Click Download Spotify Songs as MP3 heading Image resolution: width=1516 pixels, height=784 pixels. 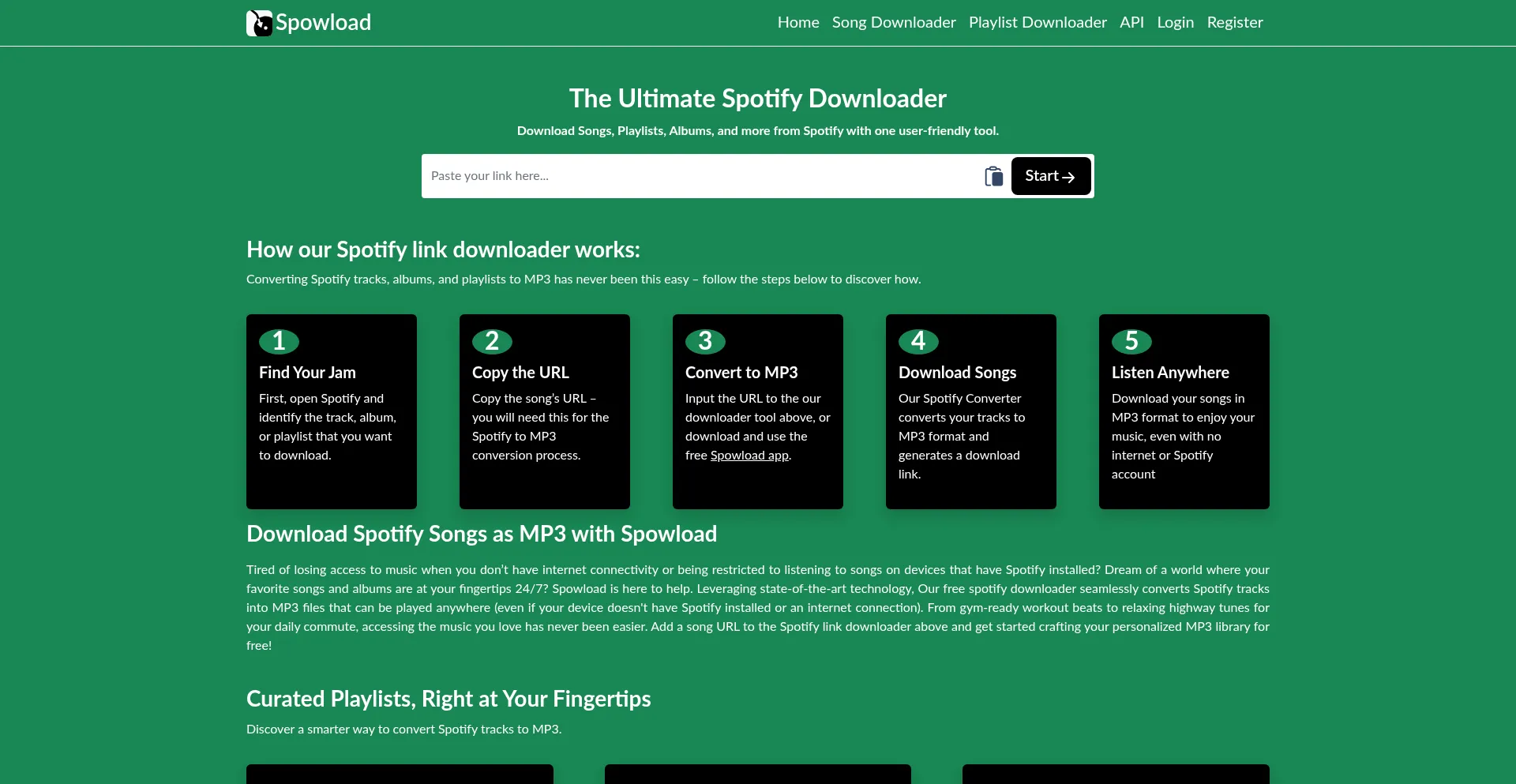(x=482, y=534)
